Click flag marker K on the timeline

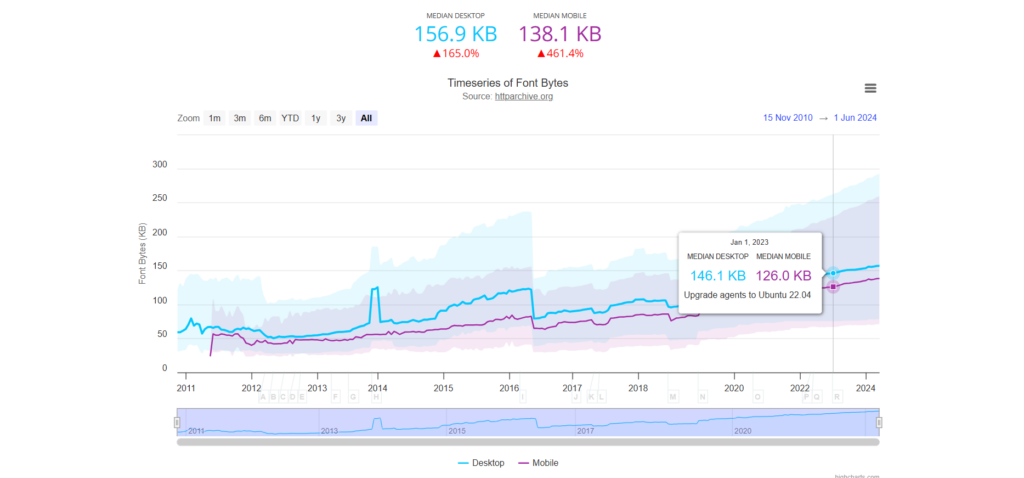click(x=592, y=396)
